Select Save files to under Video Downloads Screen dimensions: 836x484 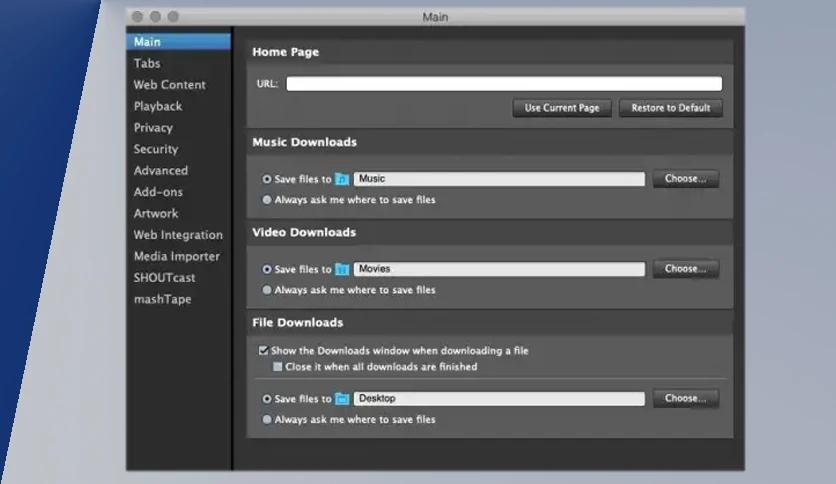(x=267, y=269)
